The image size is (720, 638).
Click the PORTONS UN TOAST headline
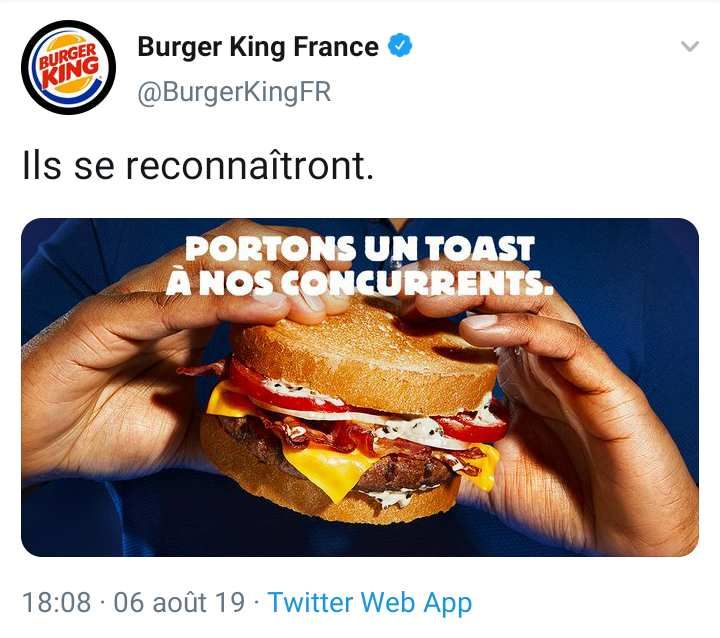[x=360, y=248]
